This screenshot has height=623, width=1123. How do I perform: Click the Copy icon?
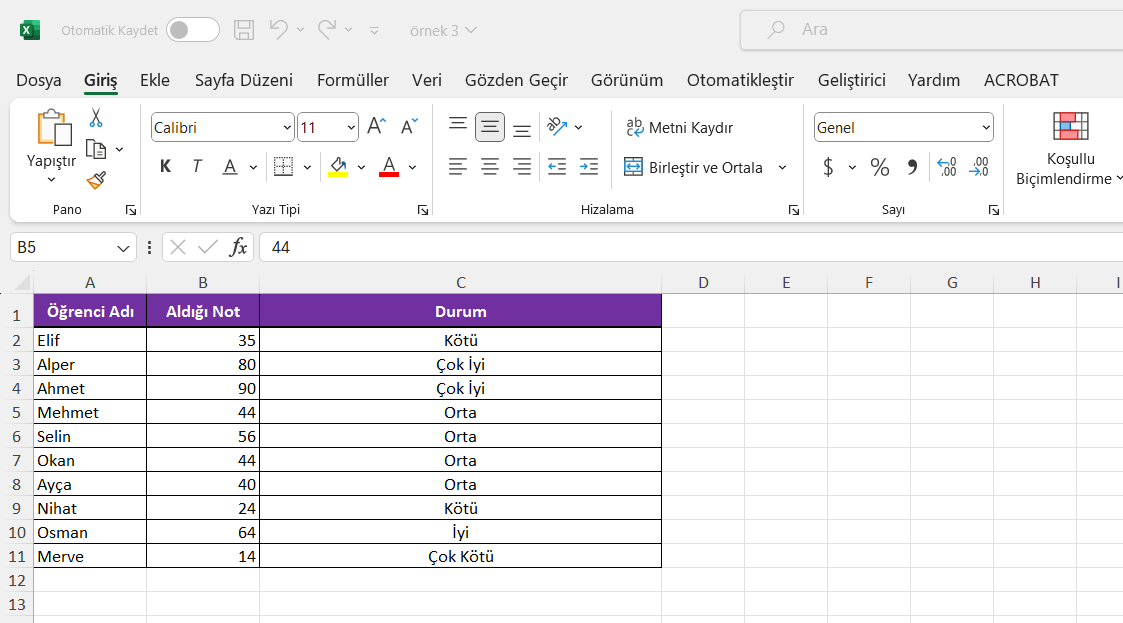[x=96, y=149]
